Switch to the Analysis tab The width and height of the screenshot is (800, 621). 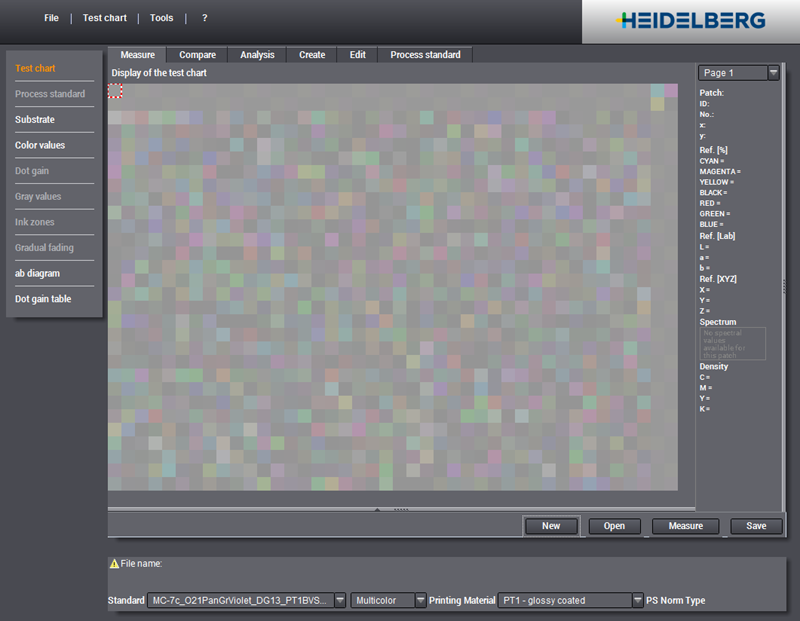[x=256, y=55]
